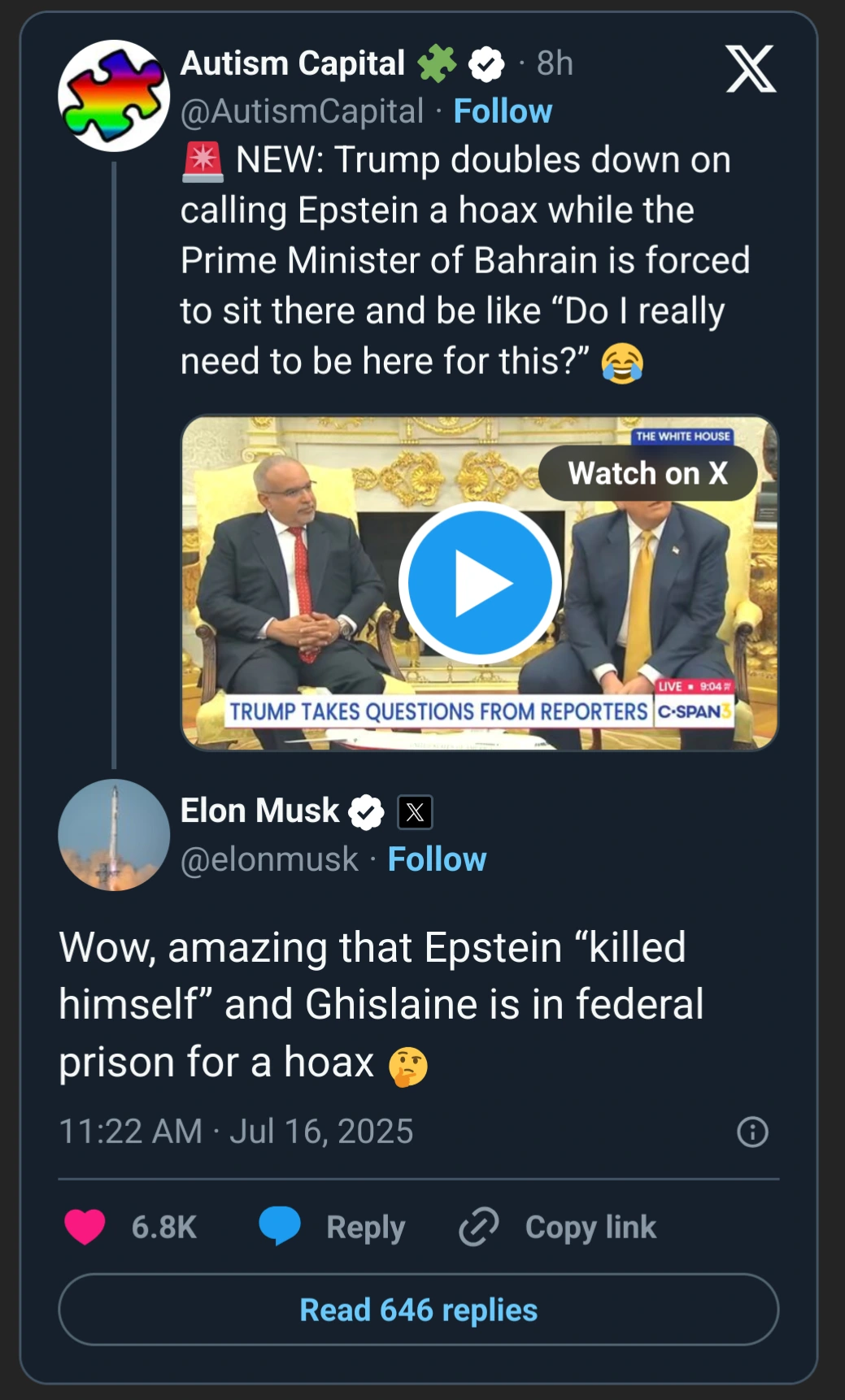Click the X affiliation badge beside Elon Musk
The height and width of the screenshot is (1400, 845).
coord(415,811)
